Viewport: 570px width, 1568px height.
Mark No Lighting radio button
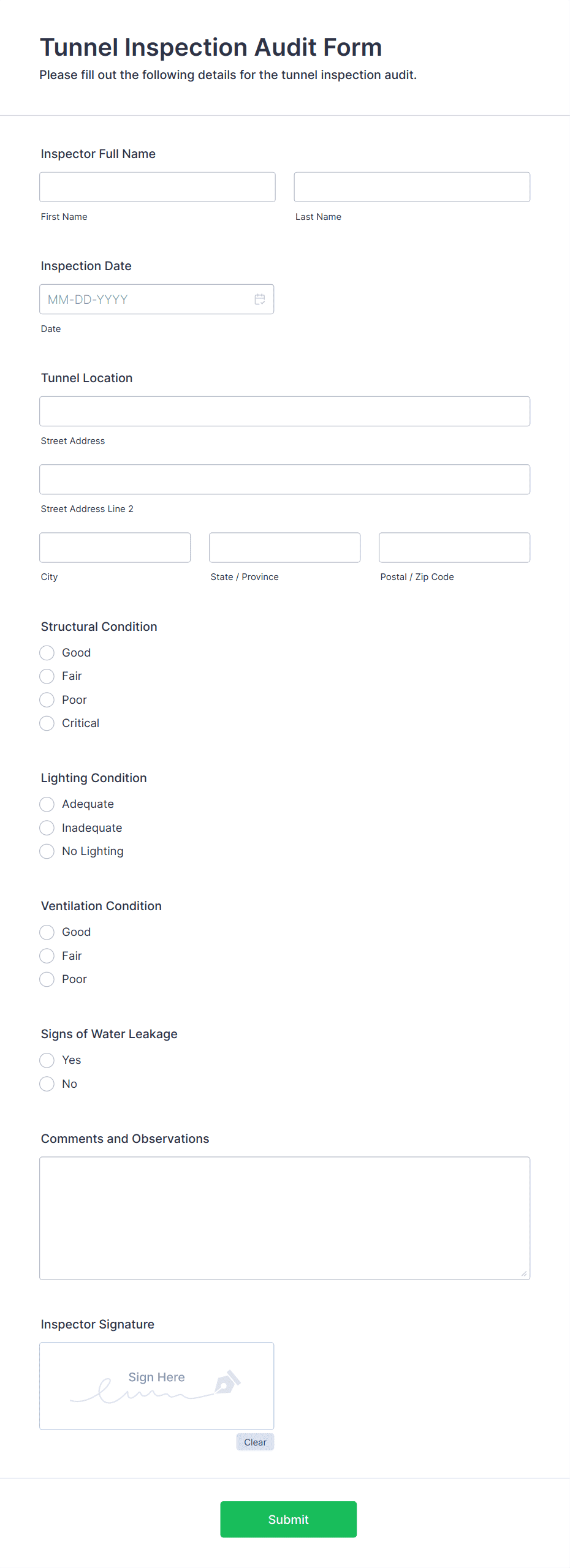point(47,851)
